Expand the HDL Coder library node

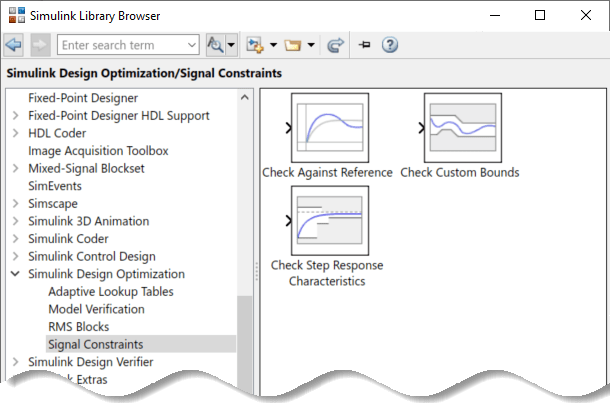click(15, 133)
